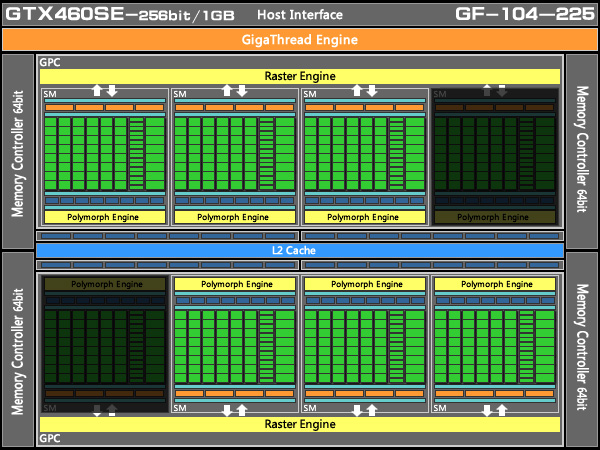Click down arrow atop second upper SM
Screen dimensions: 600x450
point(242,91)
